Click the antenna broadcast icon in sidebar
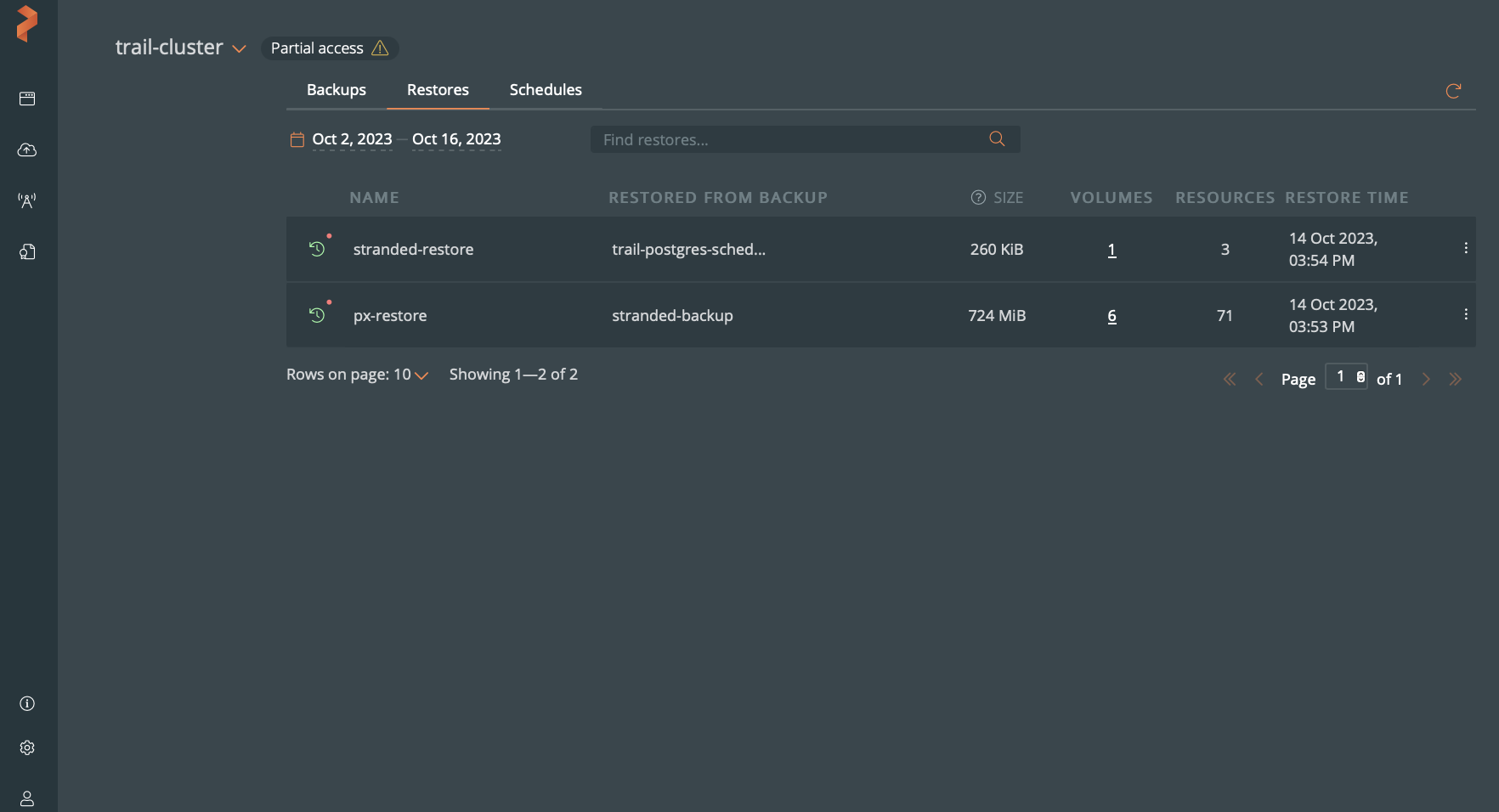 (27, 201)
